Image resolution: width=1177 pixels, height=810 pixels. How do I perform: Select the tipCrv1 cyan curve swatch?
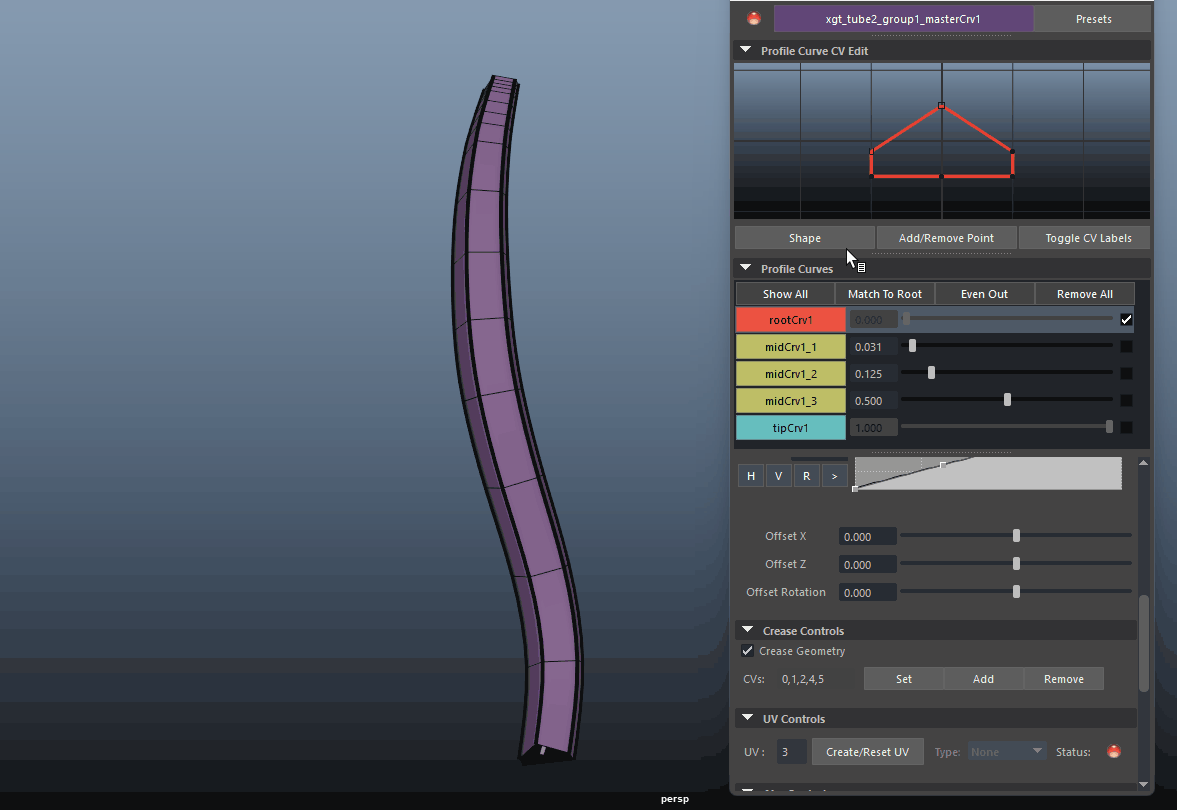[x=790, y=428]
